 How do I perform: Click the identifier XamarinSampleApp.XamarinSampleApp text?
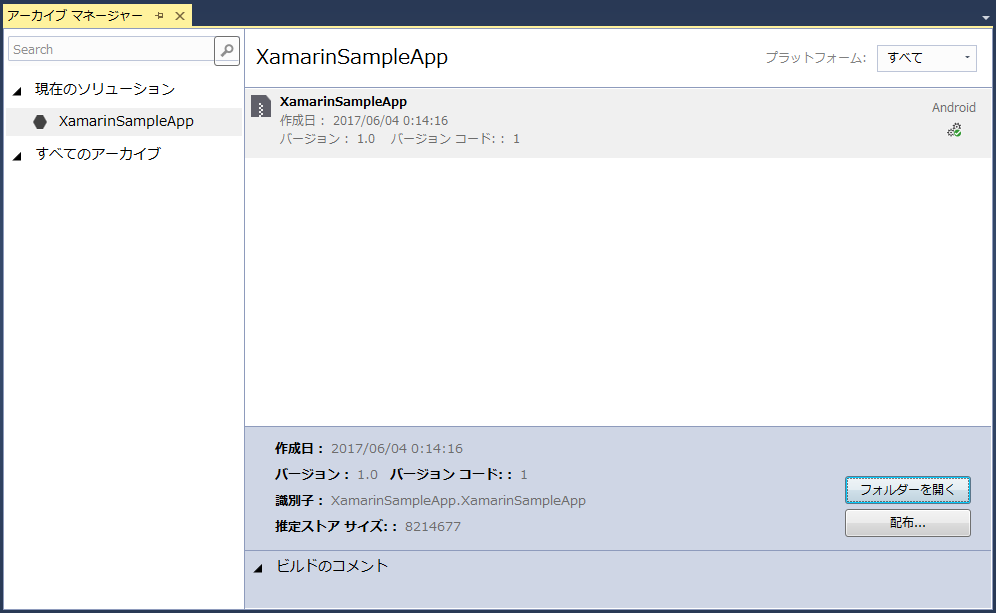458,501
